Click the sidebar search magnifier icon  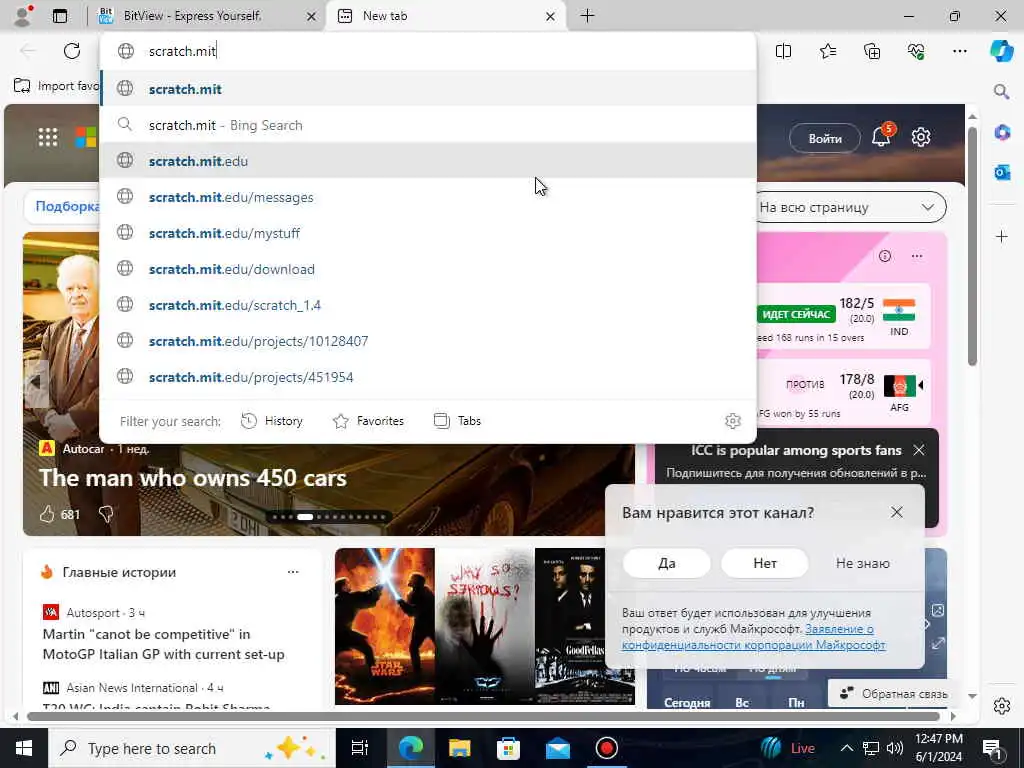coord(1001,91)
